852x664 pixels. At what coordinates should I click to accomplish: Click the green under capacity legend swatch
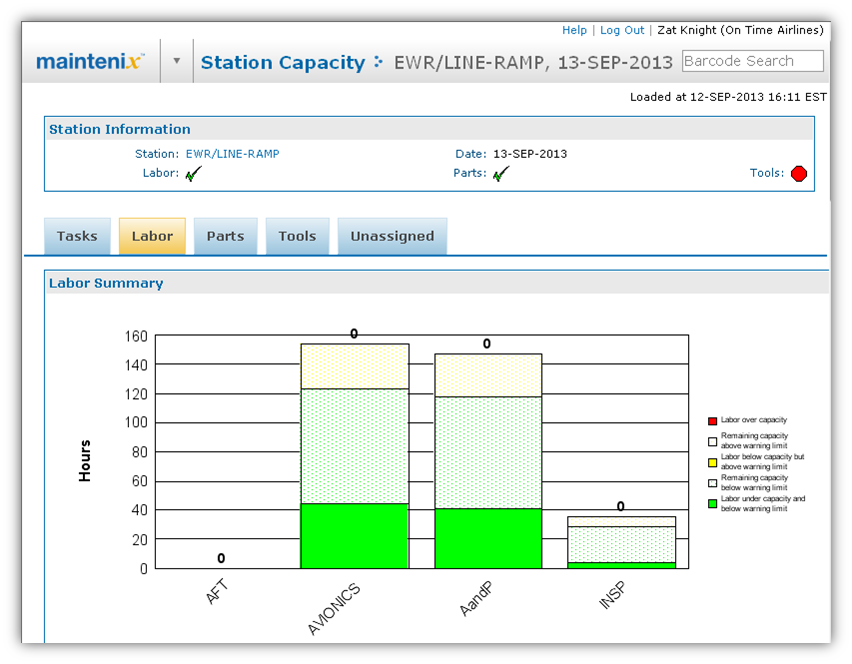click(x=712, y=503)
